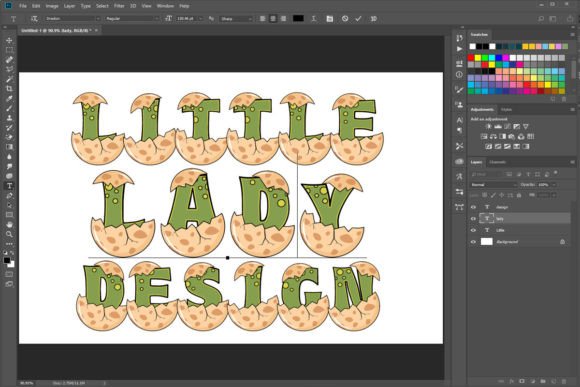The width and height of the screenshot is (580, 387).
Task: Right align text
Action: (x=283, y=18)
